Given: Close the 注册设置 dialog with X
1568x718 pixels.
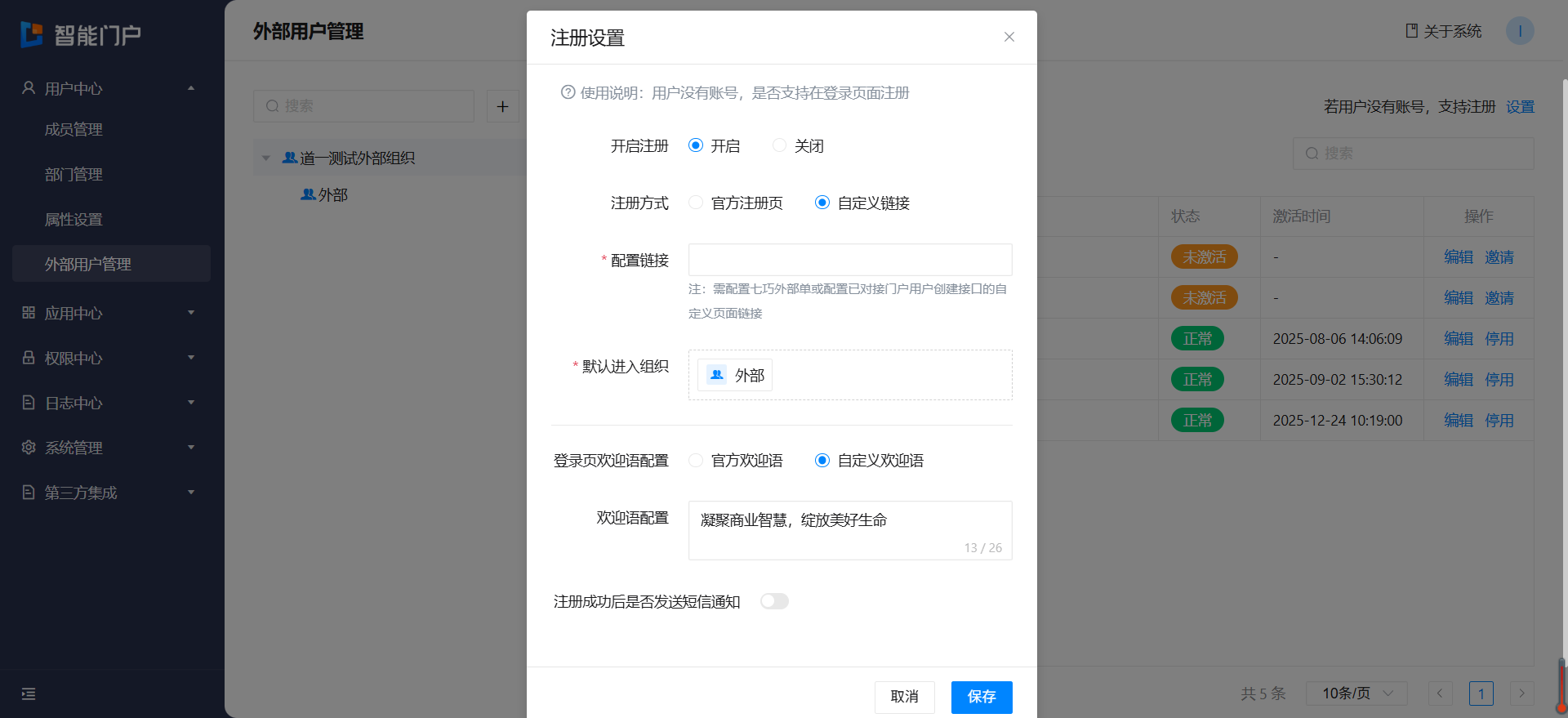Looking at the screenshot, I should click(x=1009, y=37).
